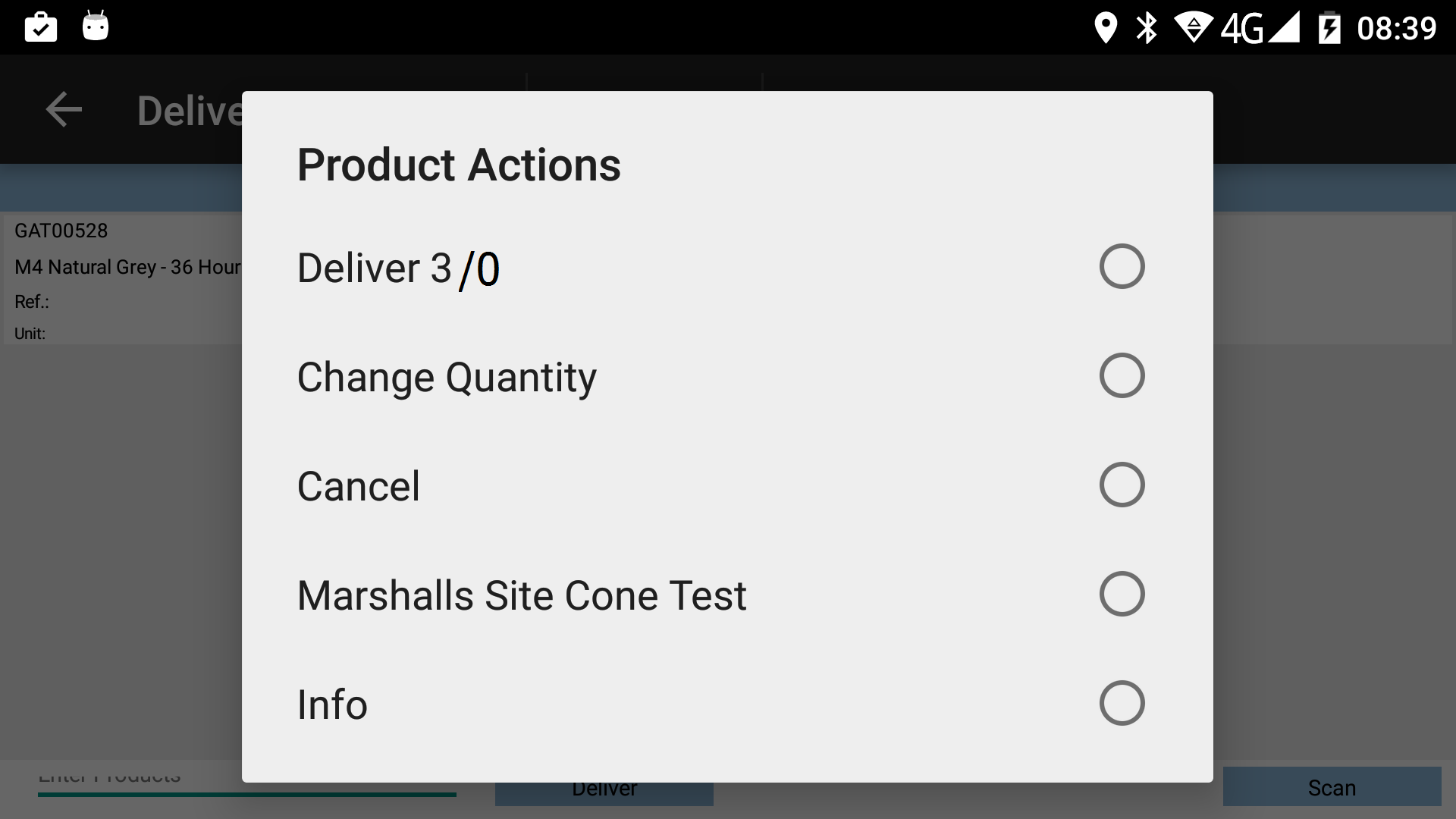The height and width of the screenshot is (819, 1456).
Task: Tap the Scan button
Action: pyautogui.click(x=1332, y=787)
